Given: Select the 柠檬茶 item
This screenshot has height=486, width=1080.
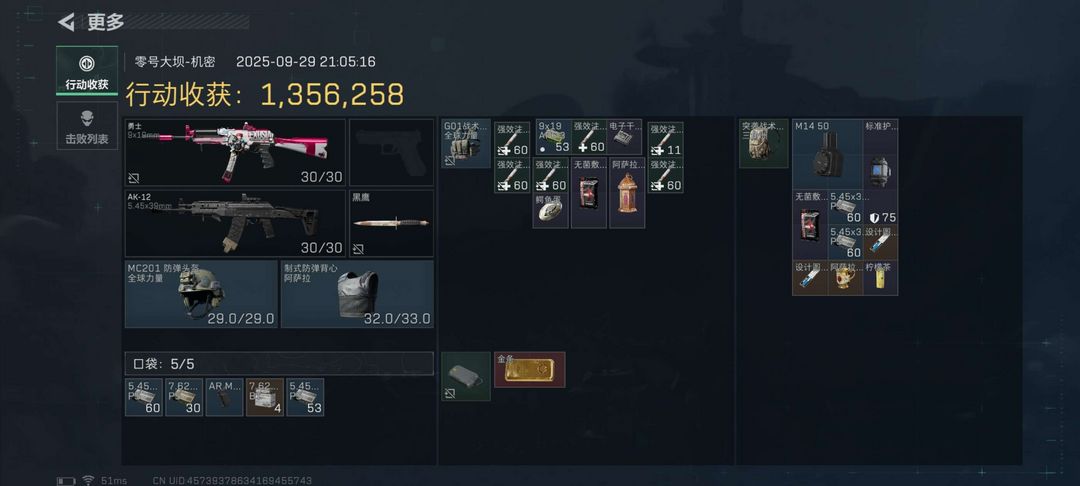Looking at the screenshot, I should 880,278.
